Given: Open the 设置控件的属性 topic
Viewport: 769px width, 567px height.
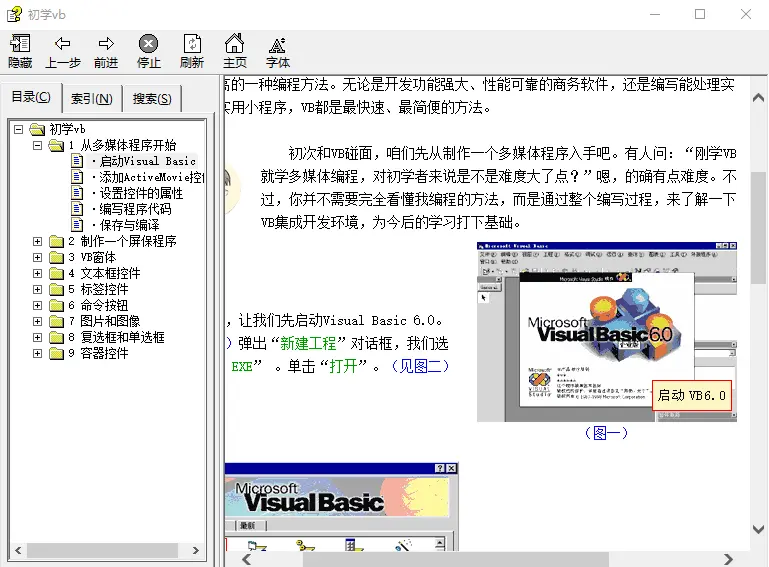Looking at the screenshot, I should 140,193.
